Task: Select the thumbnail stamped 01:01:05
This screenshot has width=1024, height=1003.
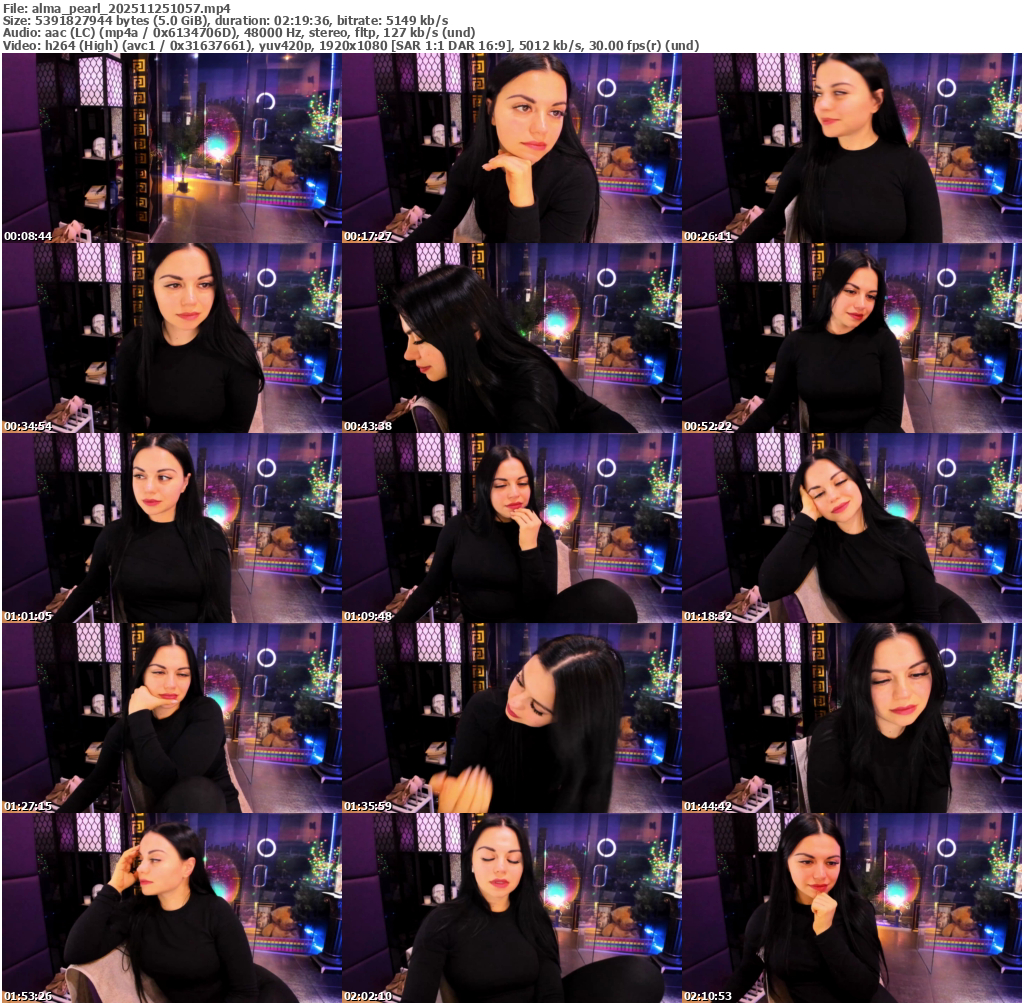Action: click(x=172, y=528)
